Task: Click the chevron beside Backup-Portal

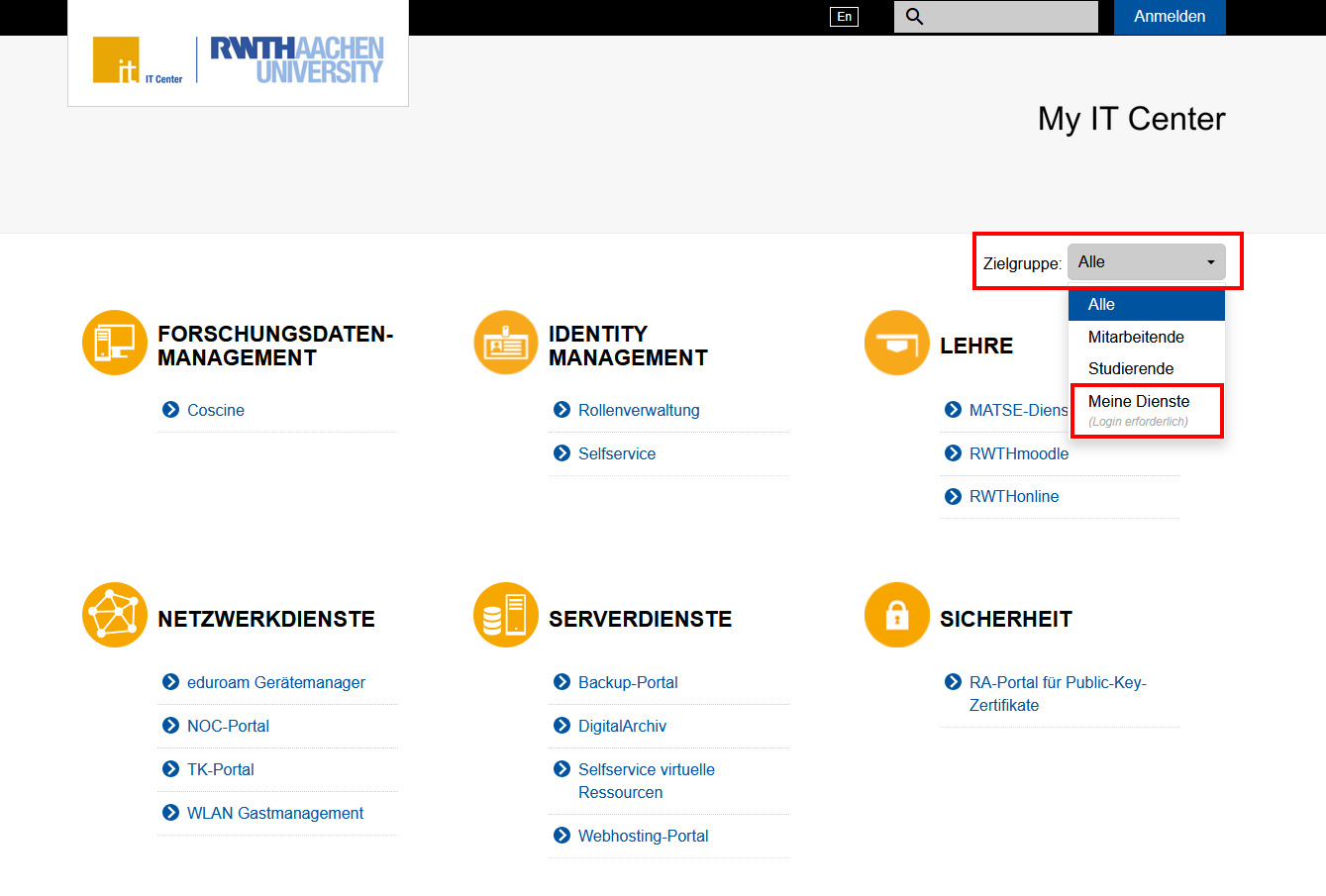Action: 561,682
